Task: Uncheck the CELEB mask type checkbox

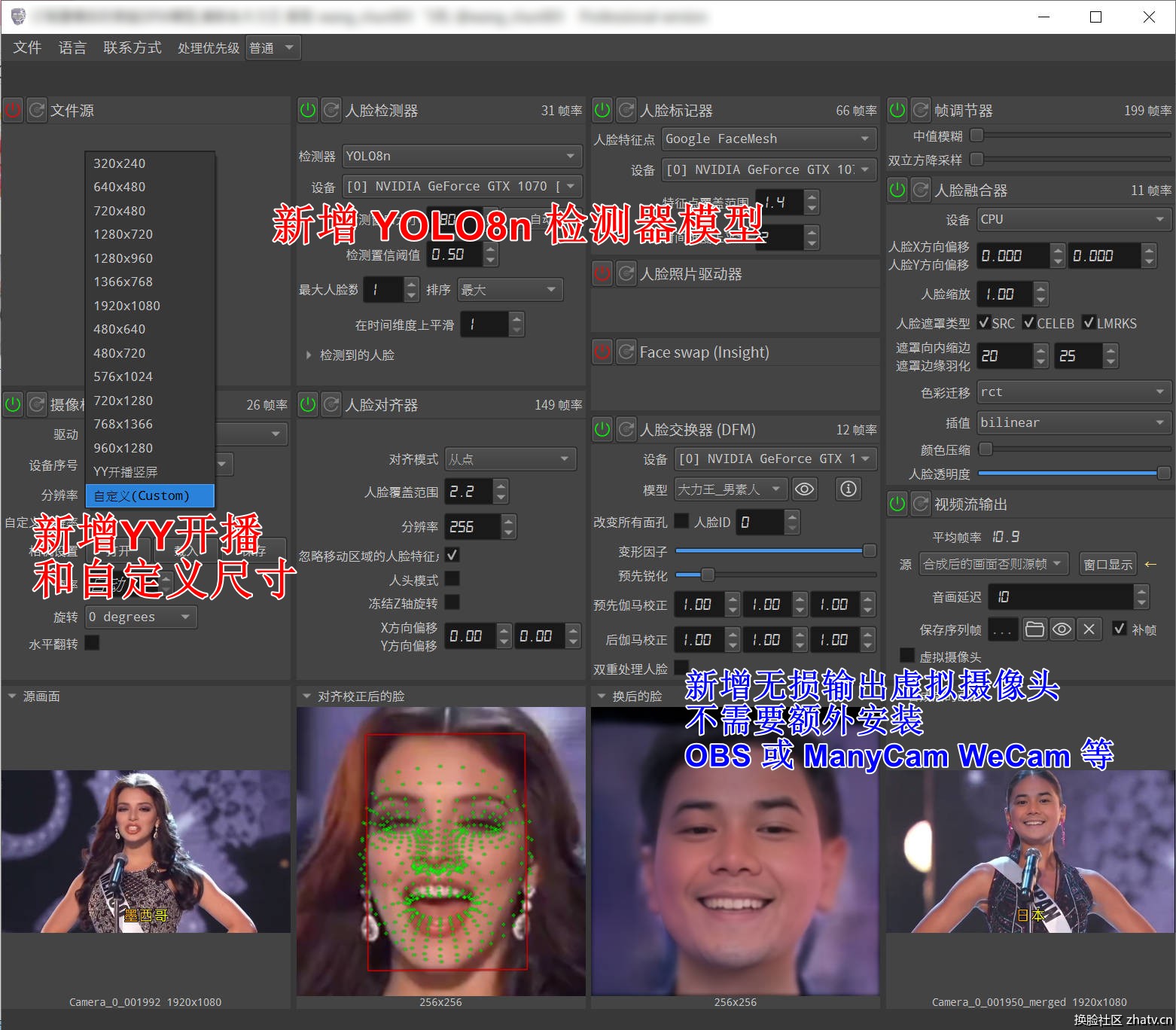Action: tap(1028, 323)
